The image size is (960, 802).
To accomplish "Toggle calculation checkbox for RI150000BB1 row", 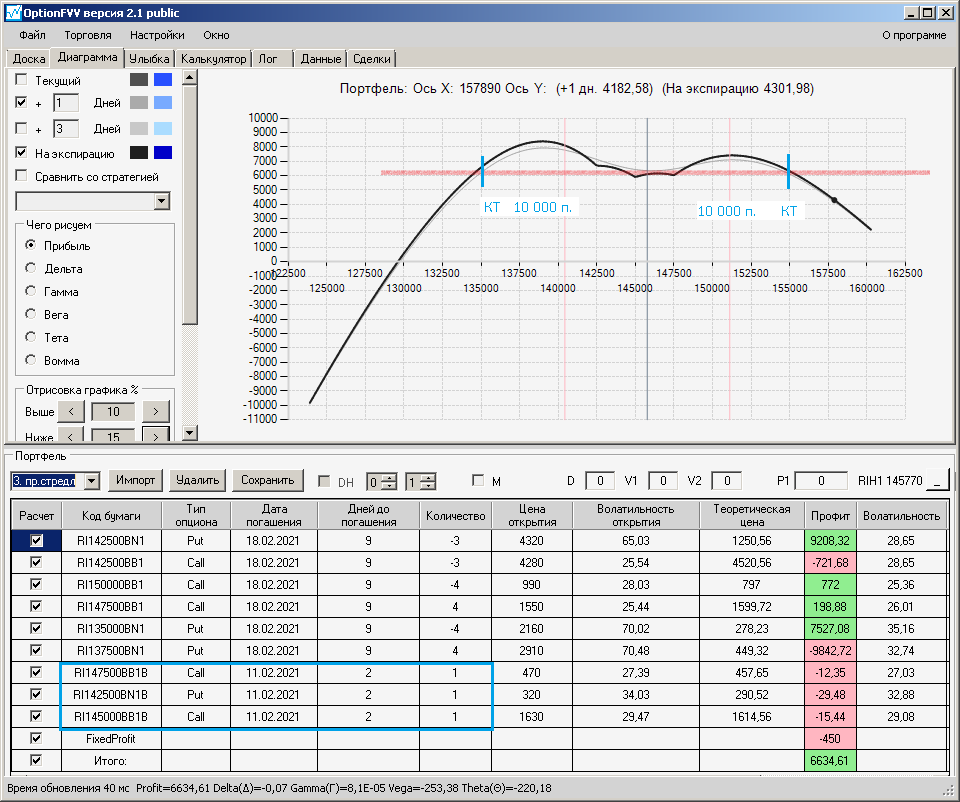I will [37, 585].
